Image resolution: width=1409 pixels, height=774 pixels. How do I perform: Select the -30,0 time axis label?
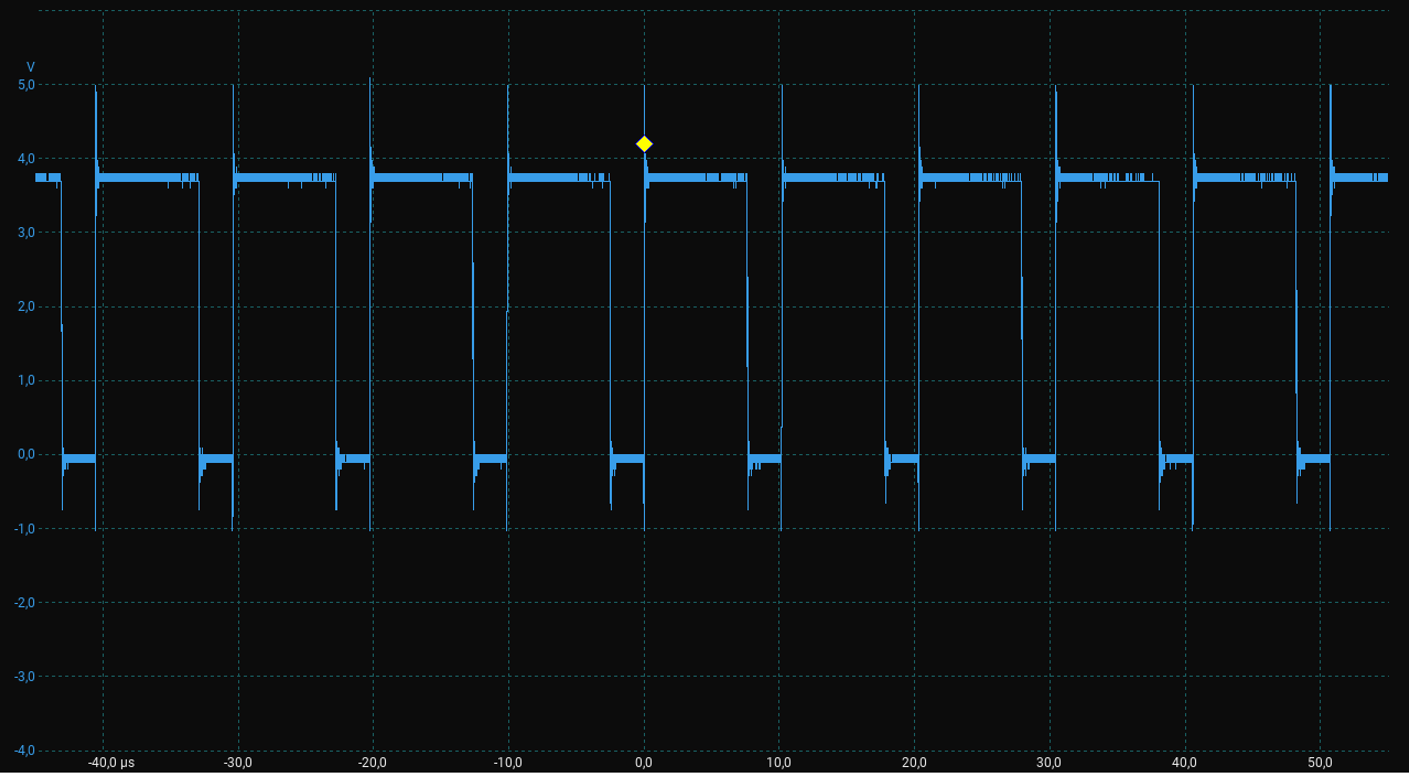click(x=238, y=763)
